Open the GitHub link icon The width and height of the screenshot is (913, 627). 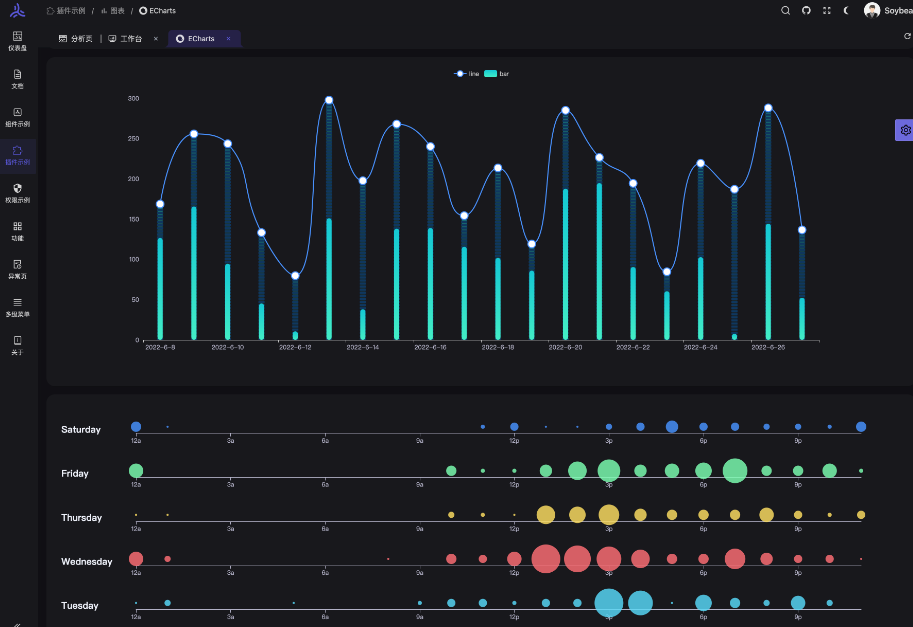806,10
